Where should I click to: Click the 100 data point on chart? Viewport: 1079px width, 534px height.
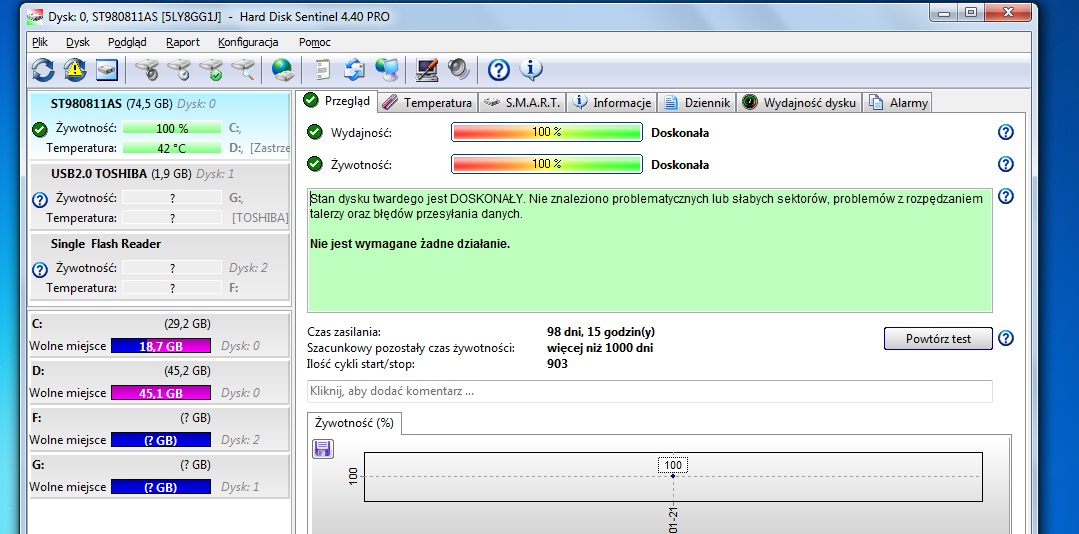pyautogui.click(x=673, y=476)
